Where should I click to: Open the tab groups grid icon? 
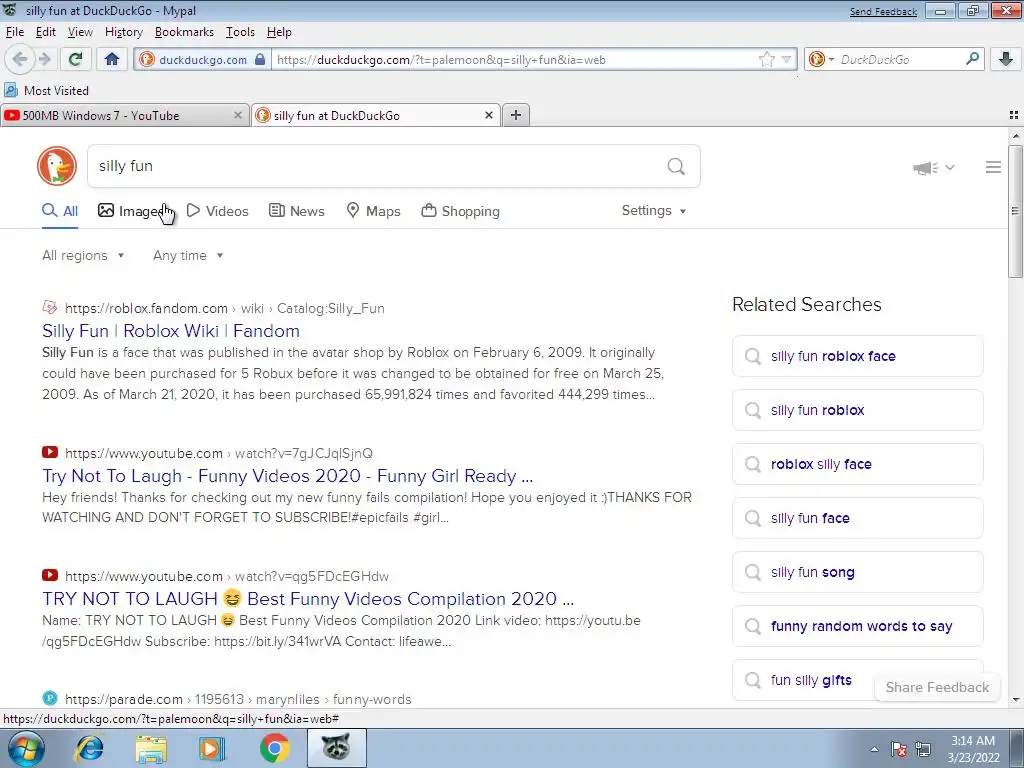click(x=1014, y=115)
